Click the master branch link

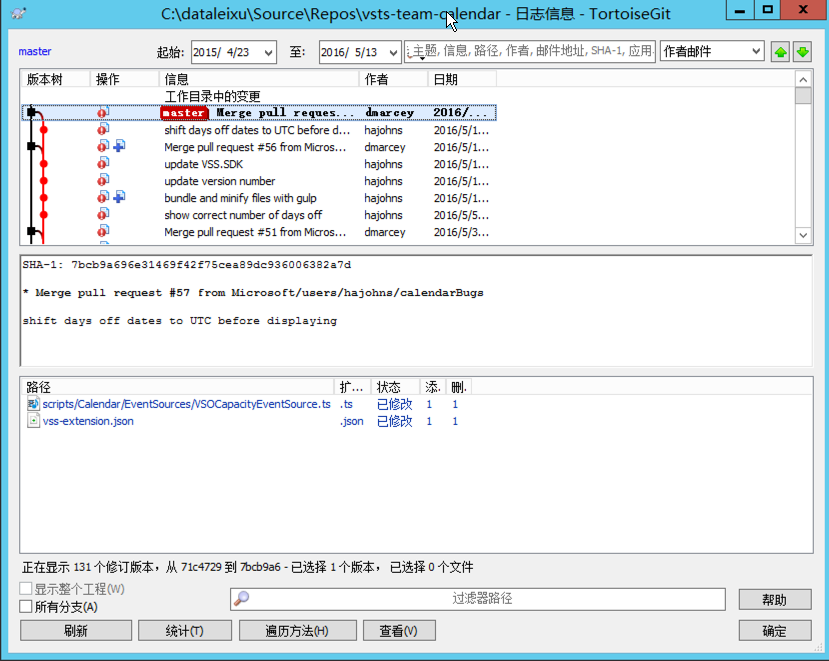[x=35, y=51]
